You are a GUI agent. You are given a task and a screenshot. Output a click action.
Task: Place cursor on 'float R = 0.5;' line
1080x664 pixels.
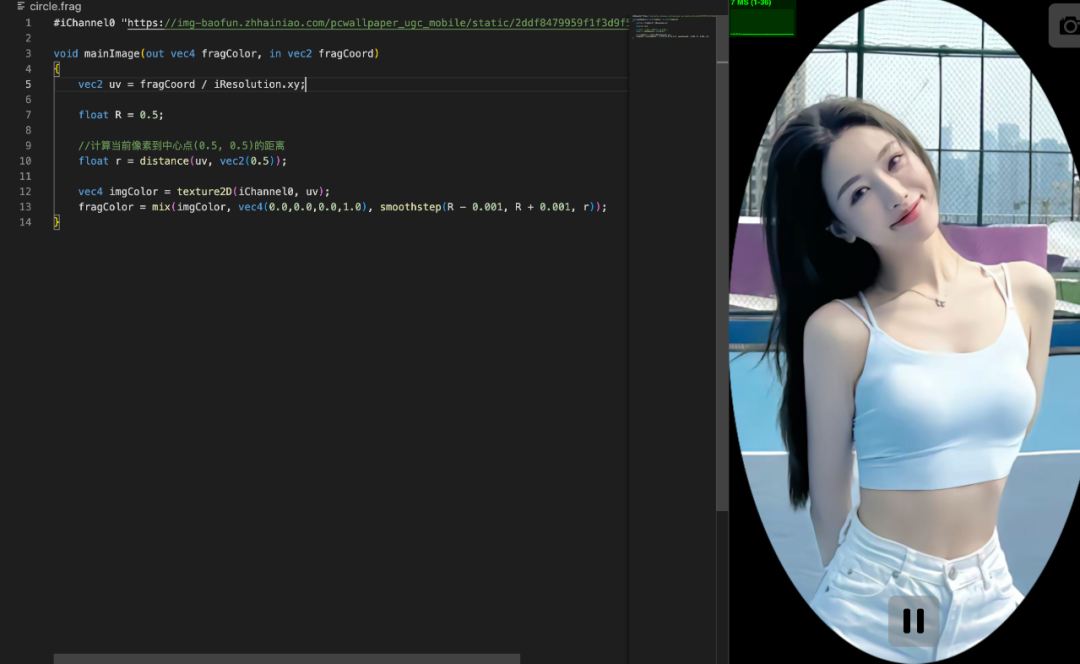(121, 115)
